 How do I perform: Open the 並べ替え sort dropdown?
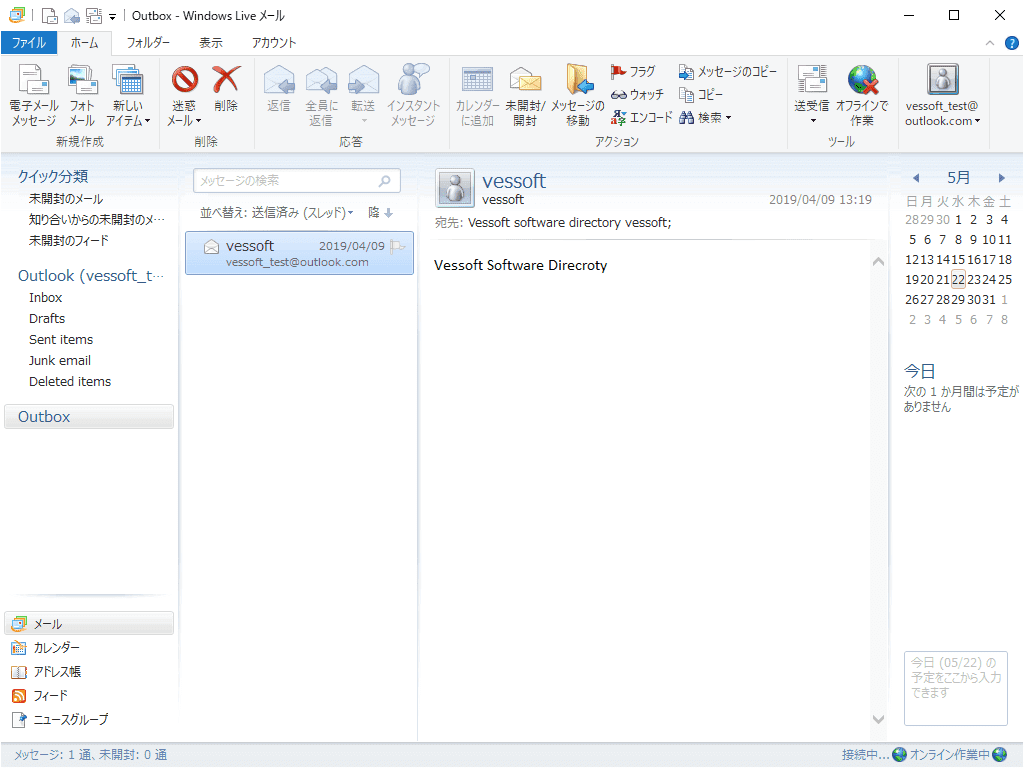pyautogui.click(x=276, y=213)
